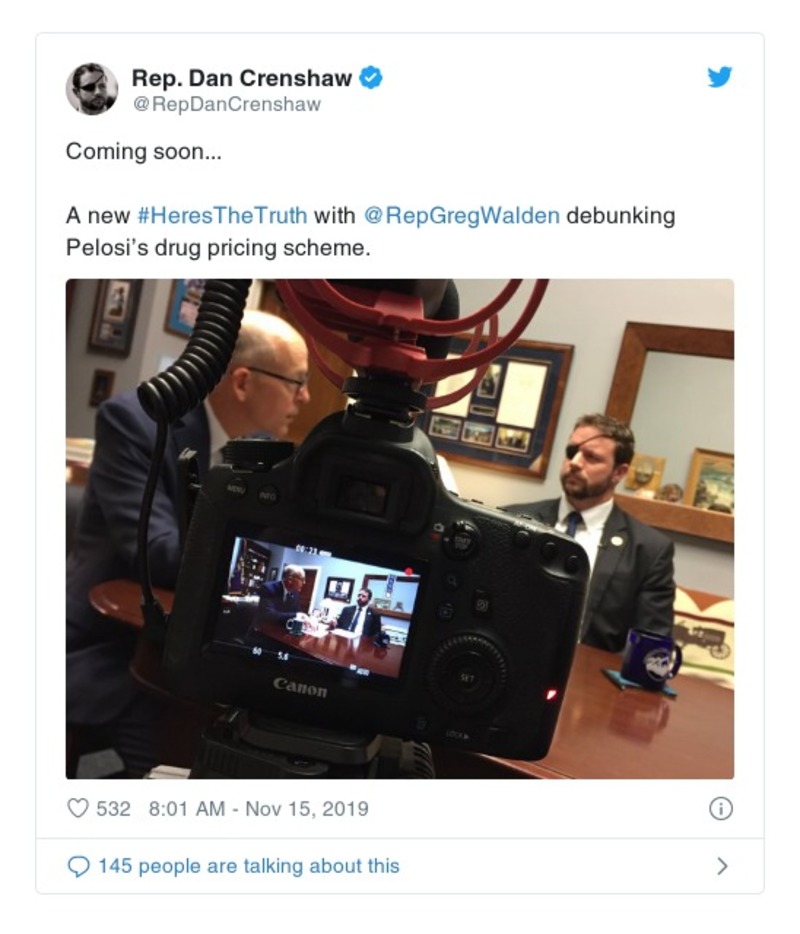This screenshot has width=800, height=934.
Task: Click the 532 likes count
Action: (x=113, y=809)
